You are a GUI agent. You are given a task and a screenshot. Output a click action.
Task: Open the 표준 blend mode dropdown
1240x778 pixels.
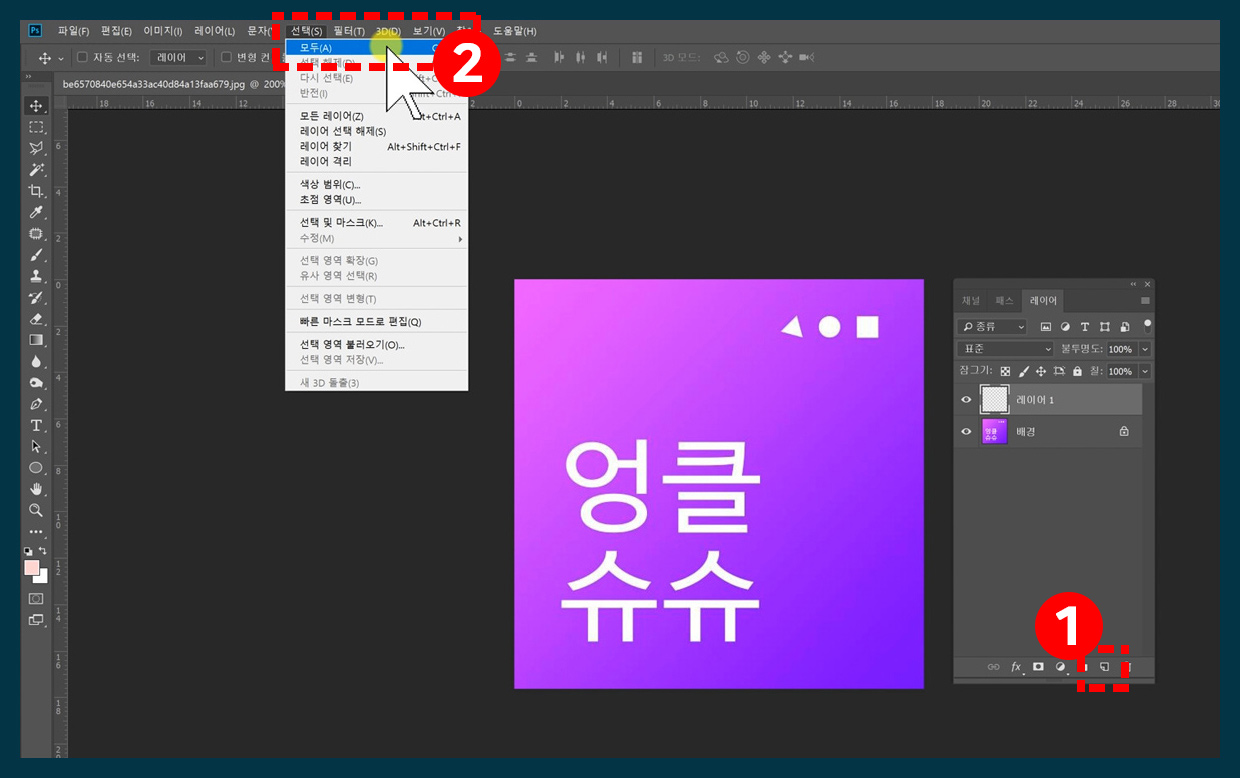click(x=1005, y=349)
